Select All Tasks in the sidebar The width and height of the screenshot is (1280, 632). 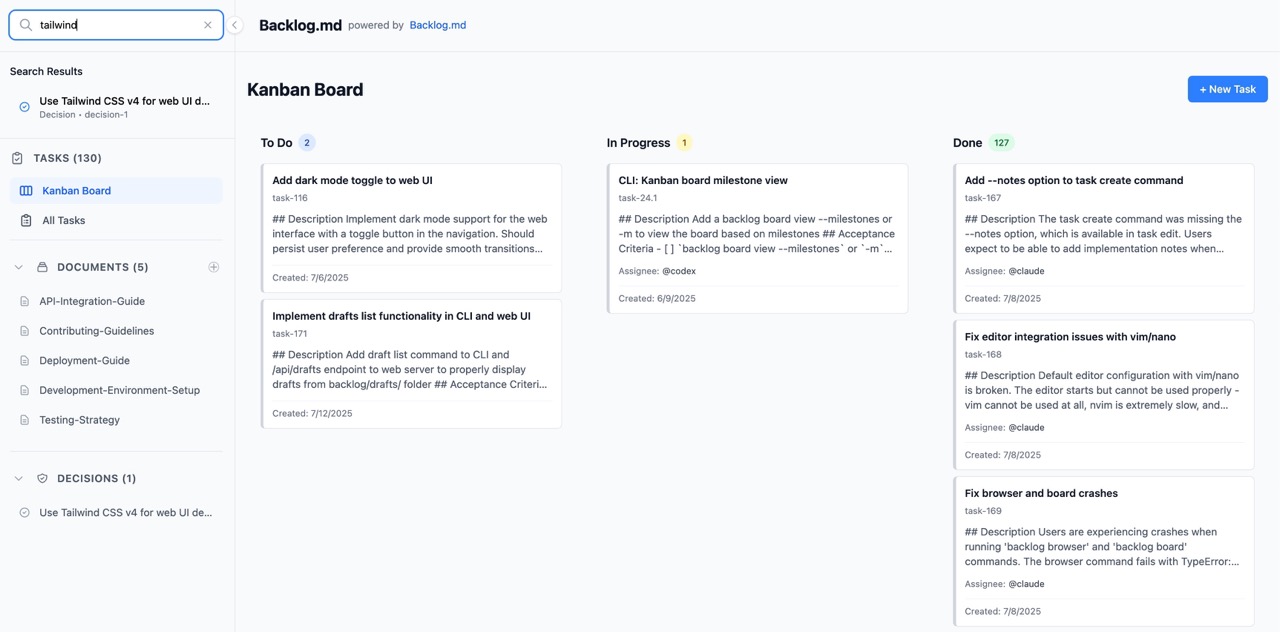tap(64, 220)
